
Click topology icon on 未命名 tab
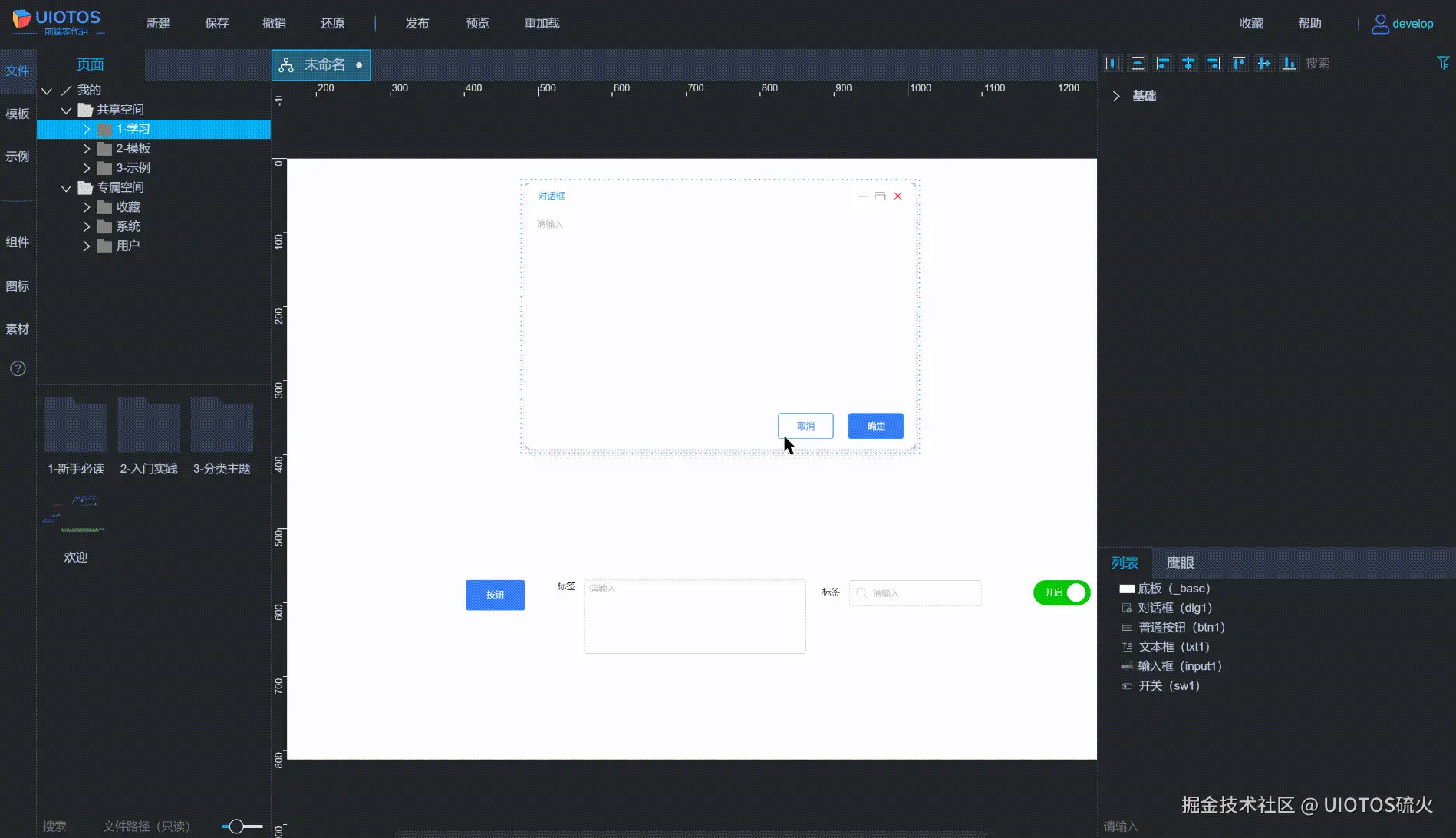pos(286,65)
